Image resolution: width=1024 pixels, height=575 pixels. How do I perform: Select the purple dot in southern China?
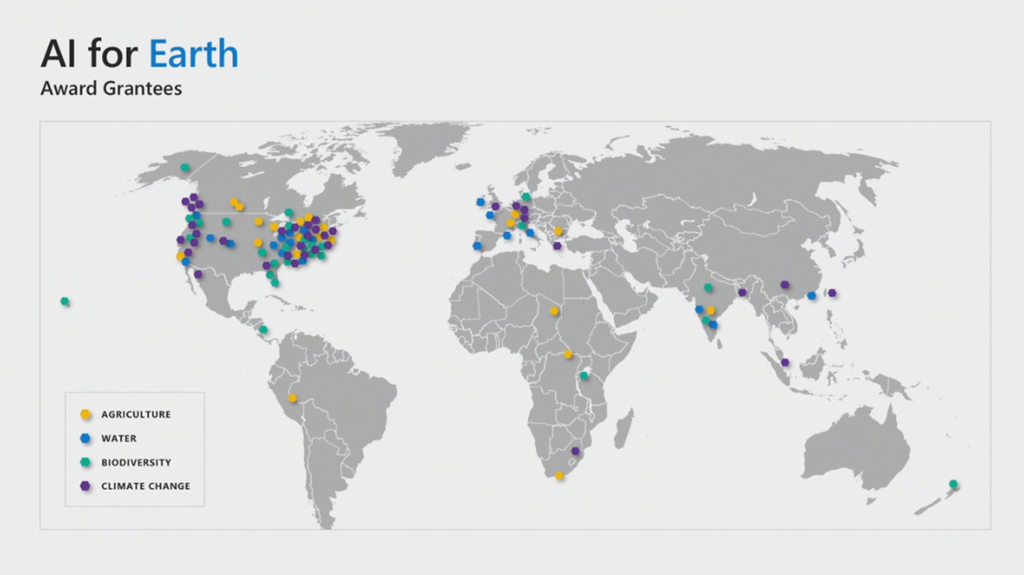(x=785, y=285)
